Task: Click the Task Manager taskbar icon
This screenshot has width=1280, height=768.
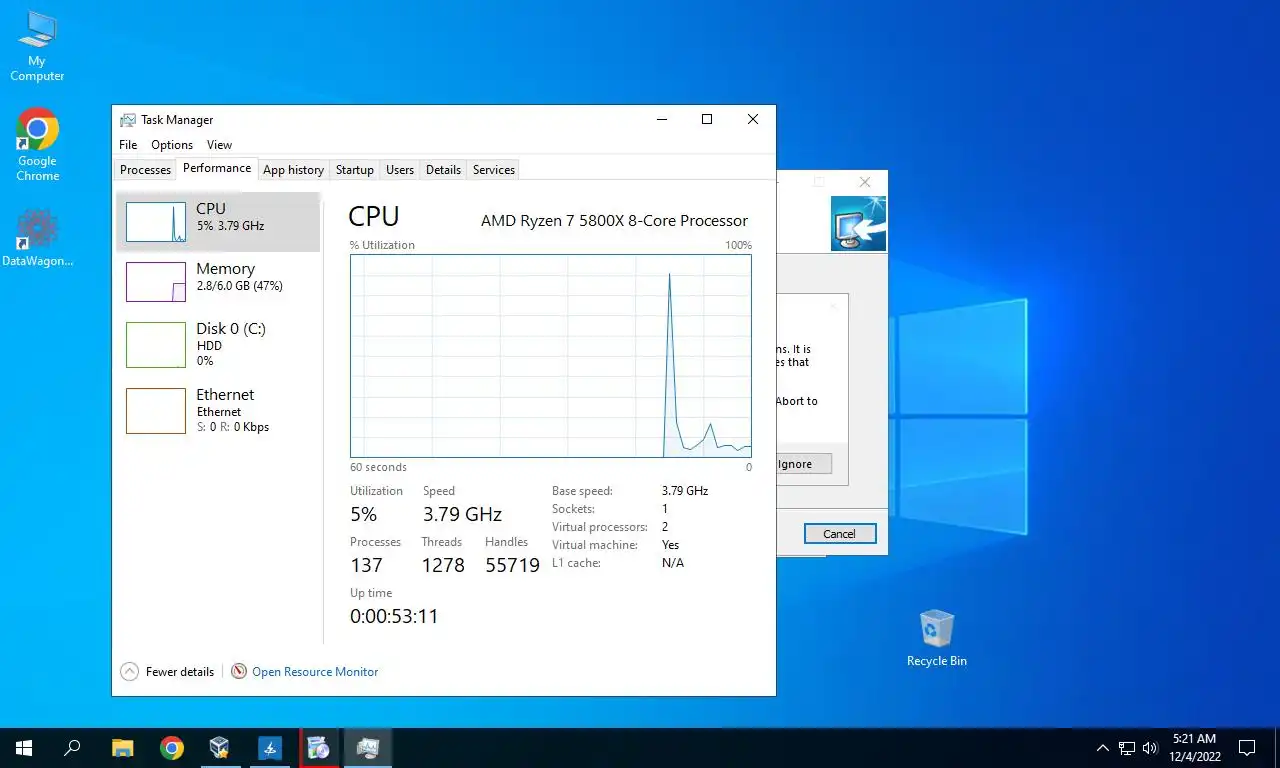Action: pos(368,748)
